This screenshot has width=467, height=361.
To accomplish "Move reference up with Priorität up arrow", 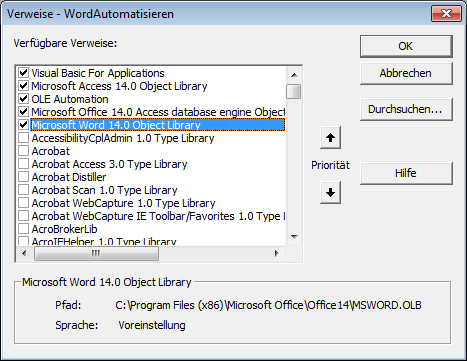I will point(330,137).
